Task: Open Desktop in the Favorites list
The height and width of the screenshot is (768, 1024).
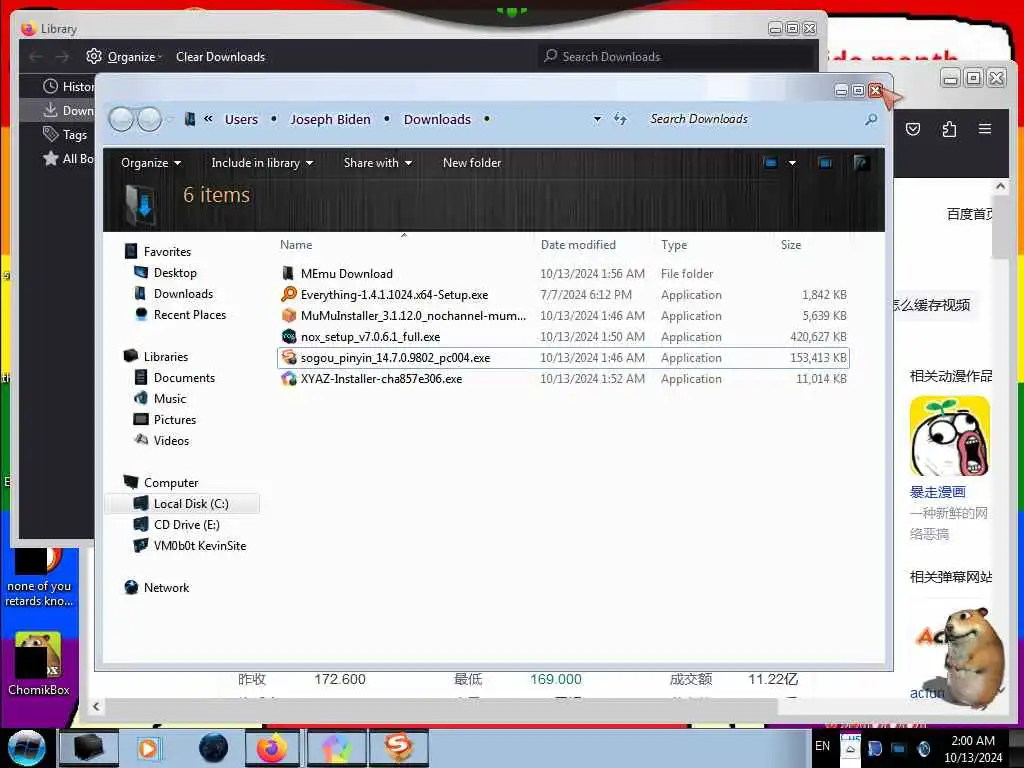Action: tap(175, 272)
